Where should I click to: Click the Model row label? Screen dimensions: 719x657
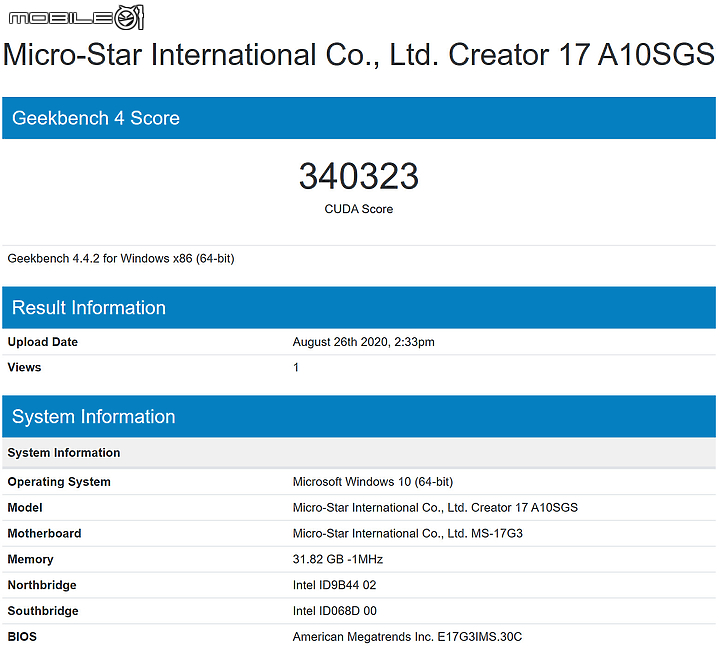pos(25,508)
